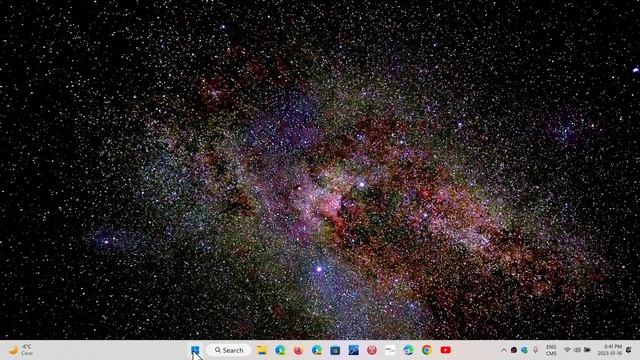640x360 pixels.
Task: Open the notification bell at taskbar end
Action: [x=629, y=350]
